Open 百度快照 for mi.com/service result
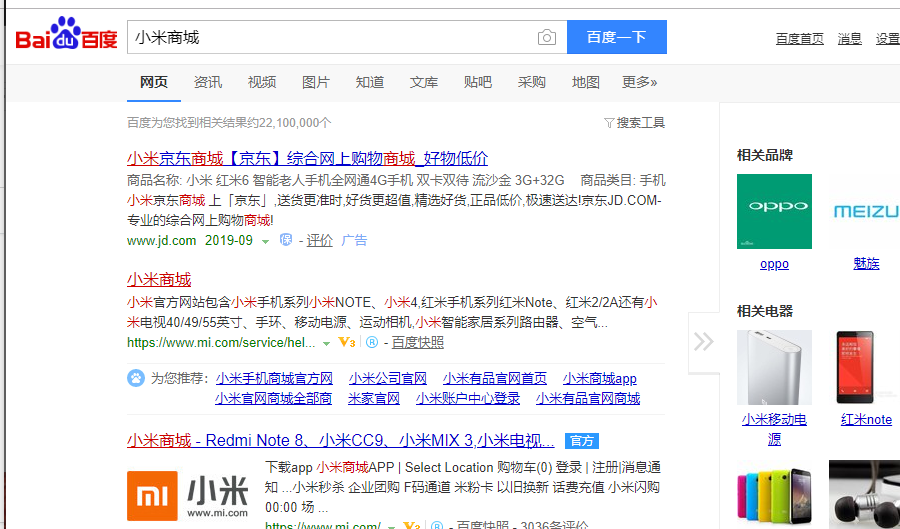This screenshot has width=900, height=529. (x=417, y=343)
